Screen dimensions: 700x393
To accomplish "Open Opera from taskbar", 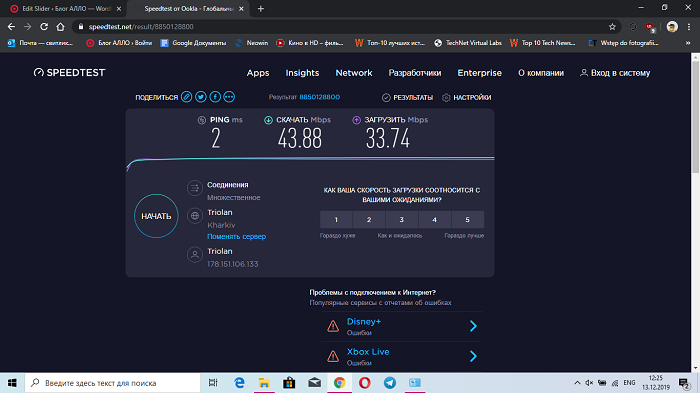I will 365,383.
